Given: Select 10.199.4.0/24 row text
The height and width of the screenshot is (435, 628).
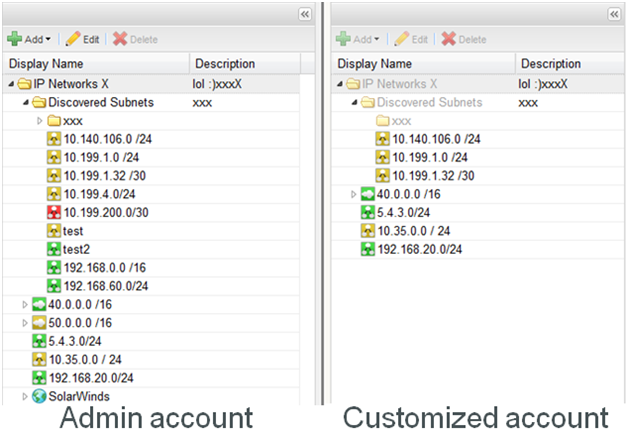Looking at the screenshot, I should (100, 194).
